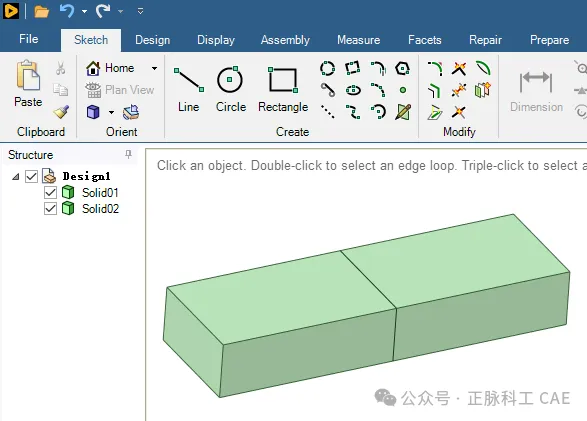The height and width of the screenshot is (421, 587).
Task: Click the Paste button
Action: pyautogui.click(x=28, y=83)
